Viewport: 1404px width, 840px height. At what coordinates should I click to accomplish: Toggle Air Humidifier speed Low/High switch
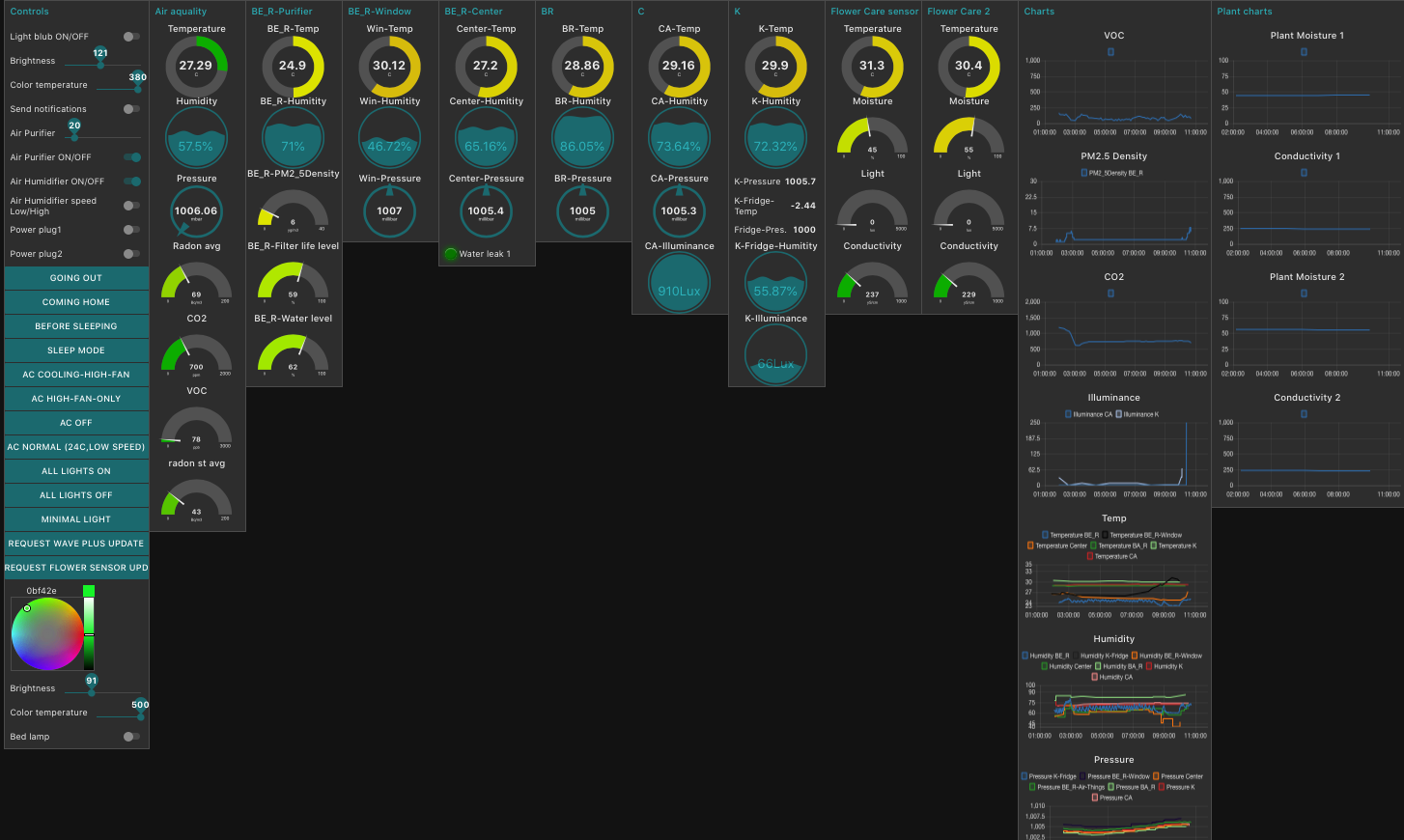(x=131, y=206)
